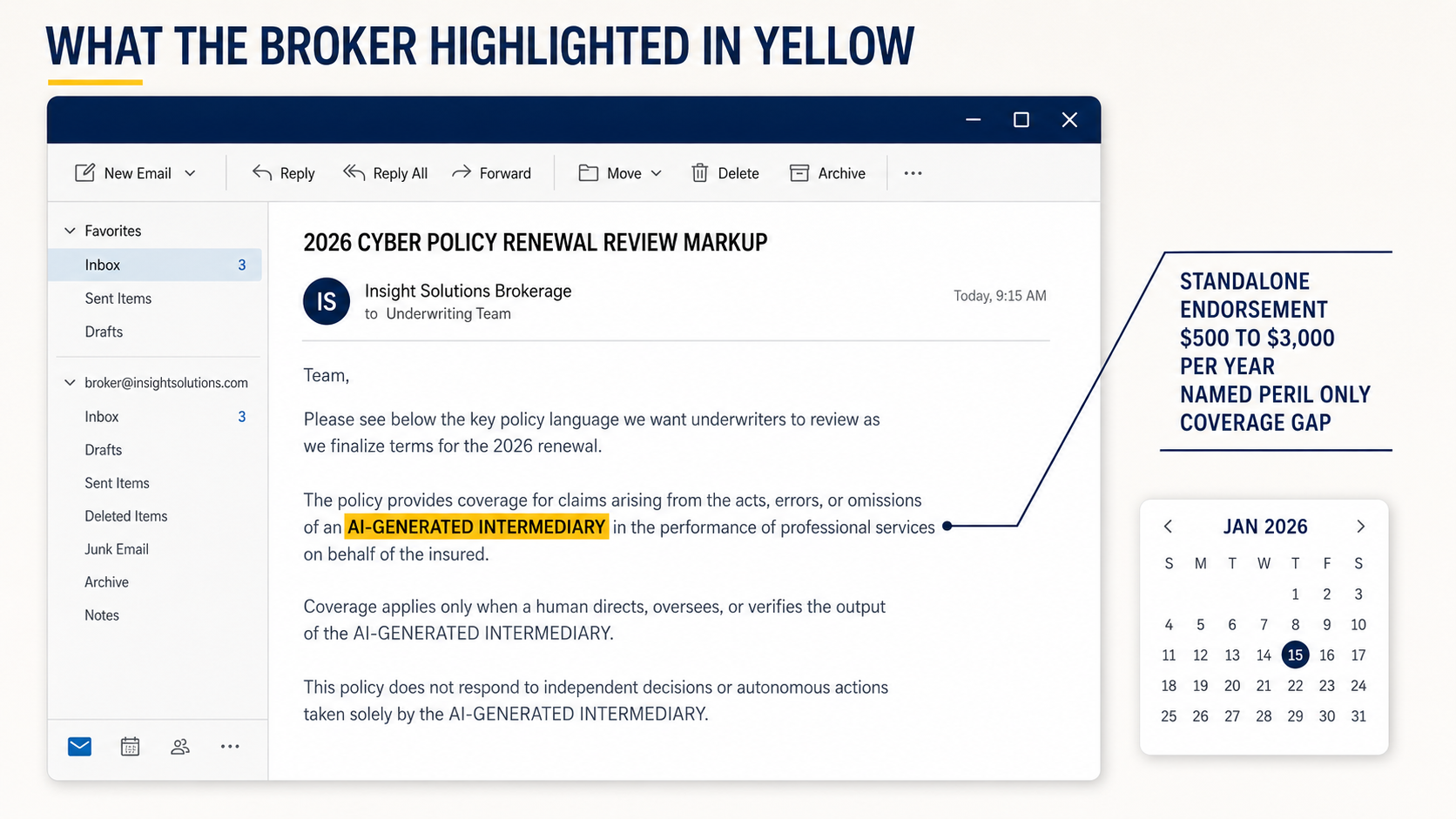Open the toolbar more options ellipsis

(913, 173)
